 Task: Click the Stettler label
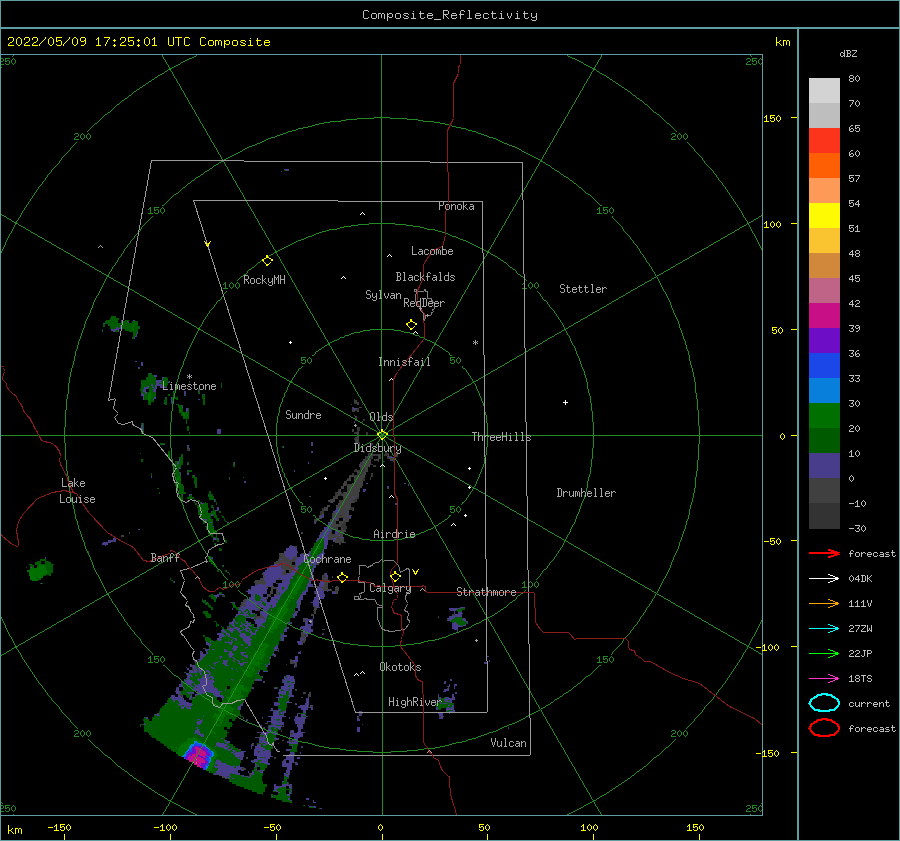tap(583, 289)
